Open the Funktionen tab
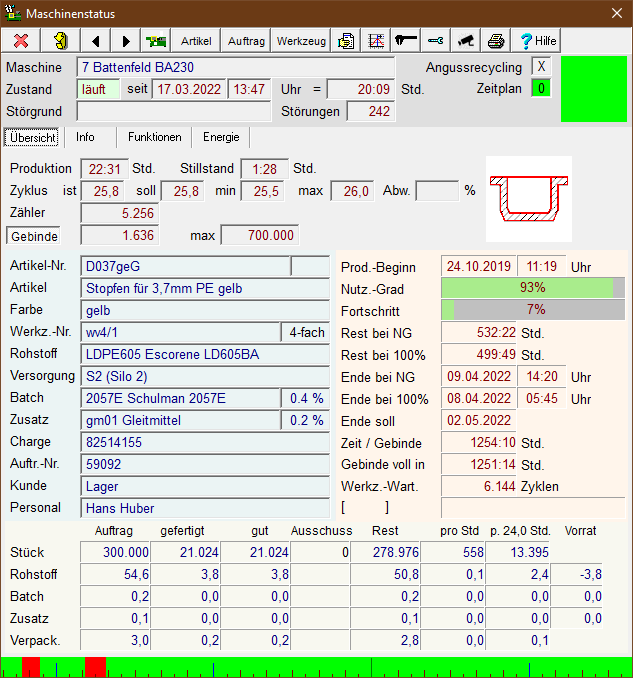The image size is (633, 678). click(155, 137)
